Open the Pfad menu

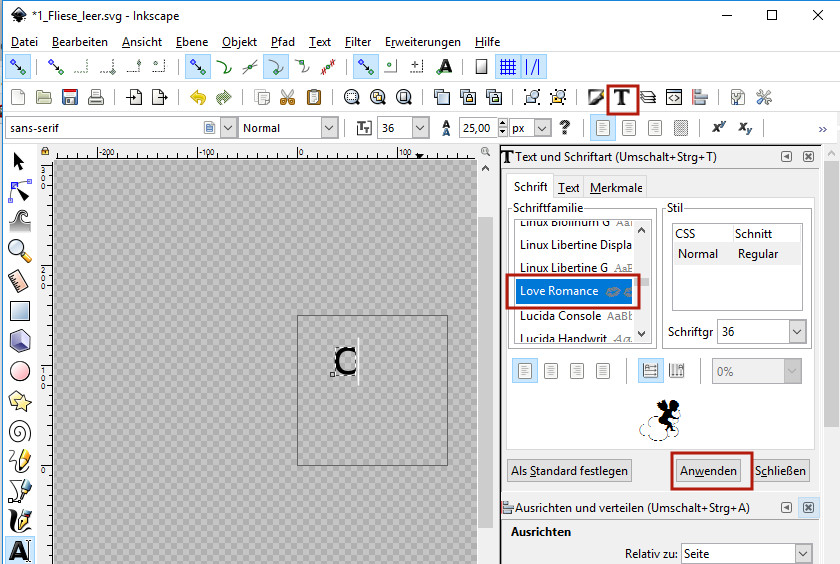283,42
